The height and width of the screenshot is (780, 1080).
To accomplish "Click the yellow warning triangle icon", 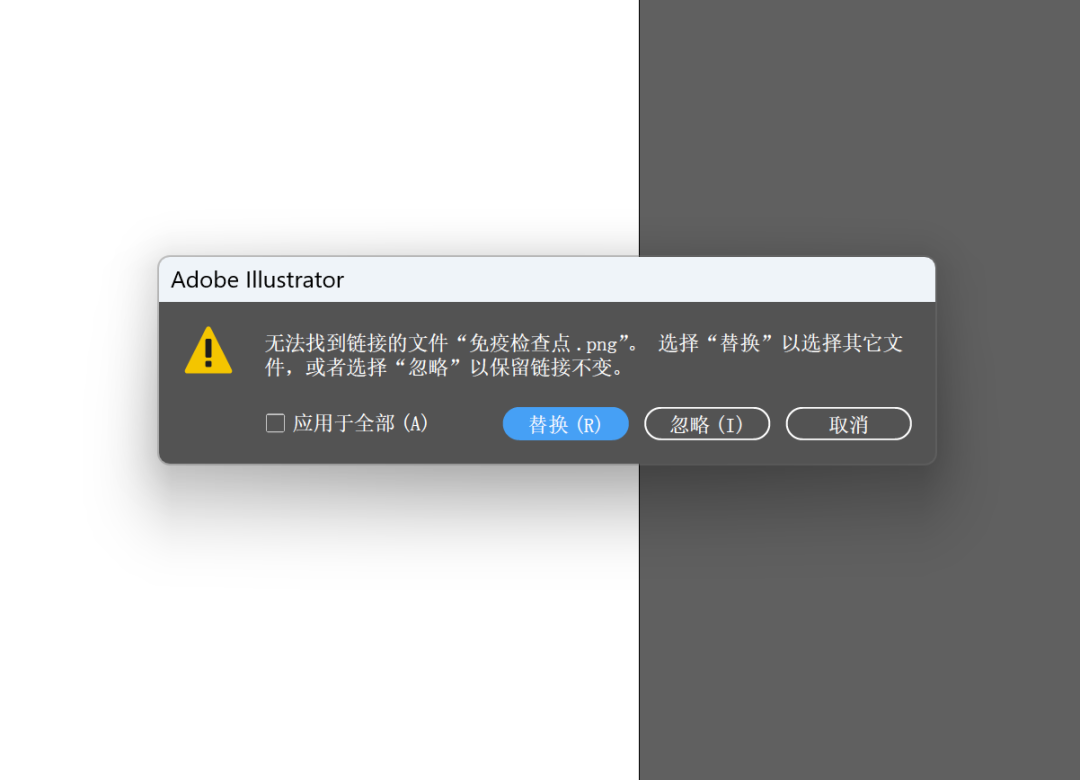I will coord(208,351).
